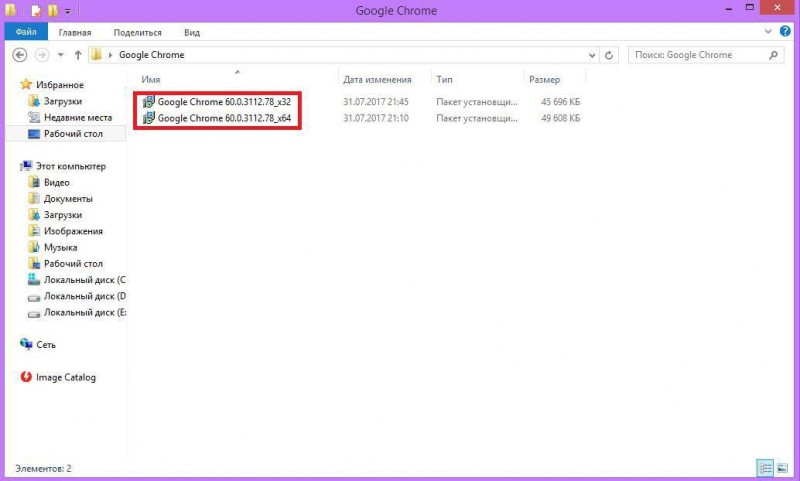
Task: Sort by the Тип column header
Action: point(444,80)
